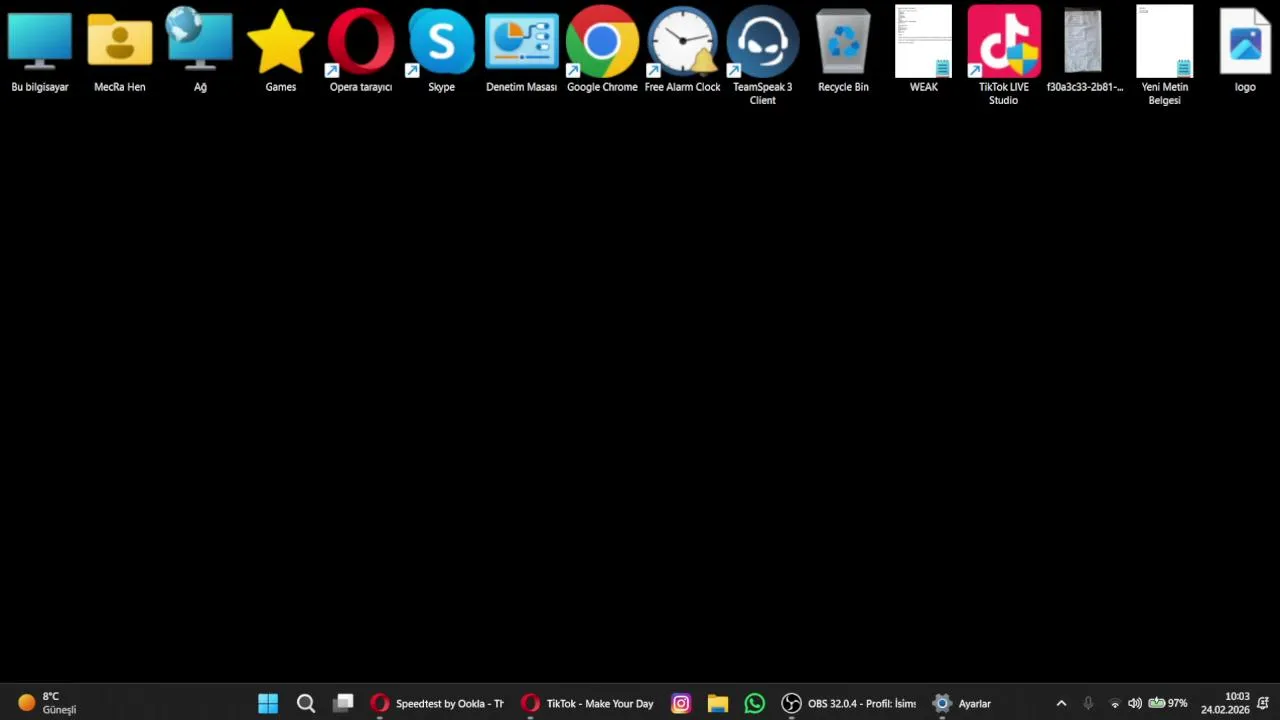
Task: Open the weather widget showing 8°C Güneşli
Action: coord(47,703)
